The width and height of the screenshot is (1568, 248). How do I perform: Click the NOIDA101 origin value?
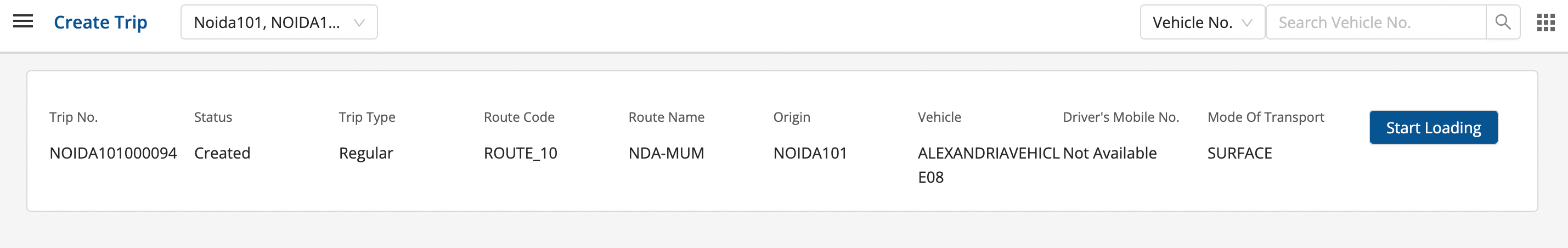[810, 153]
